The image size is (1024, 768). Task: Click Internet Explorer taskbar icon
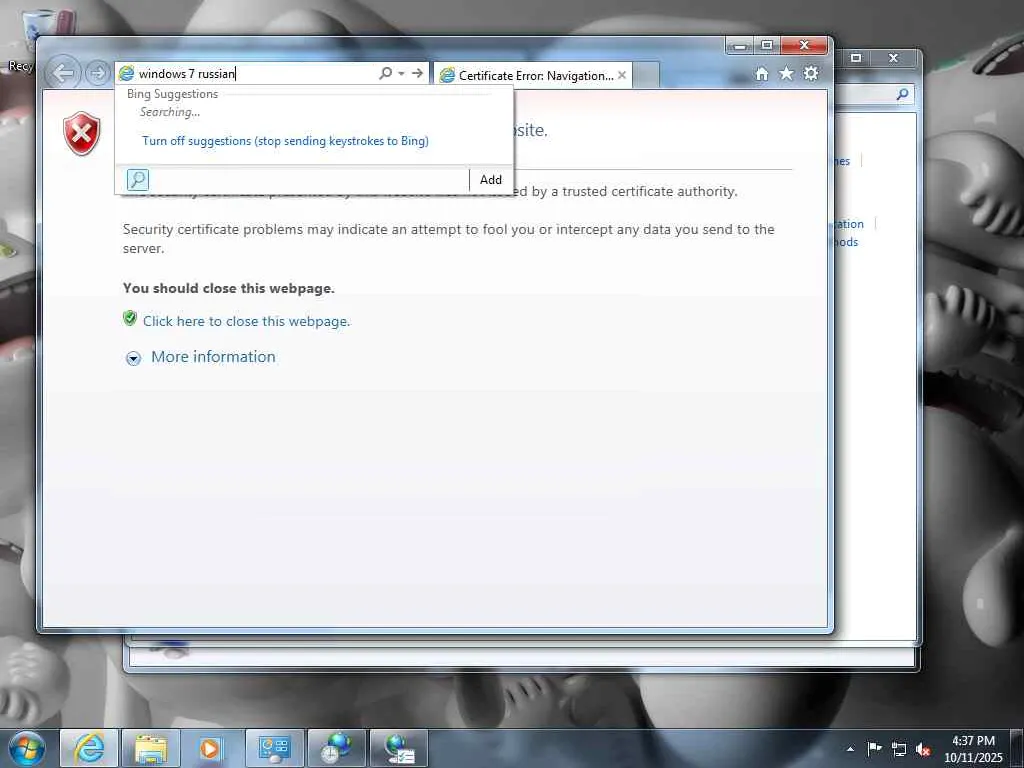pyautogui.click(x=89, y=748)
